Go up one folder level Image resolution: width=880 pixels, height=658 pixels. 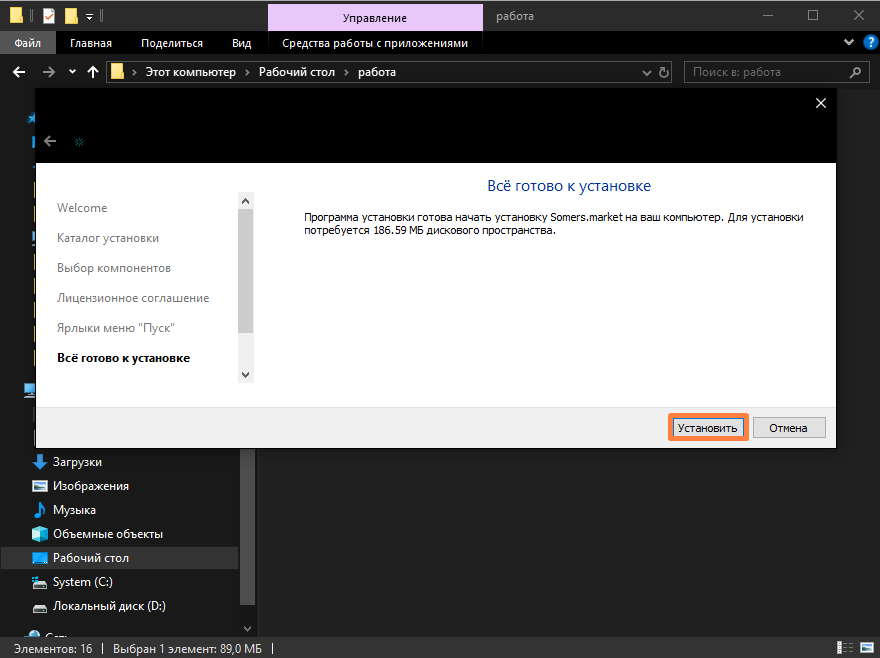pyautogui.click(x=93, y=72)
